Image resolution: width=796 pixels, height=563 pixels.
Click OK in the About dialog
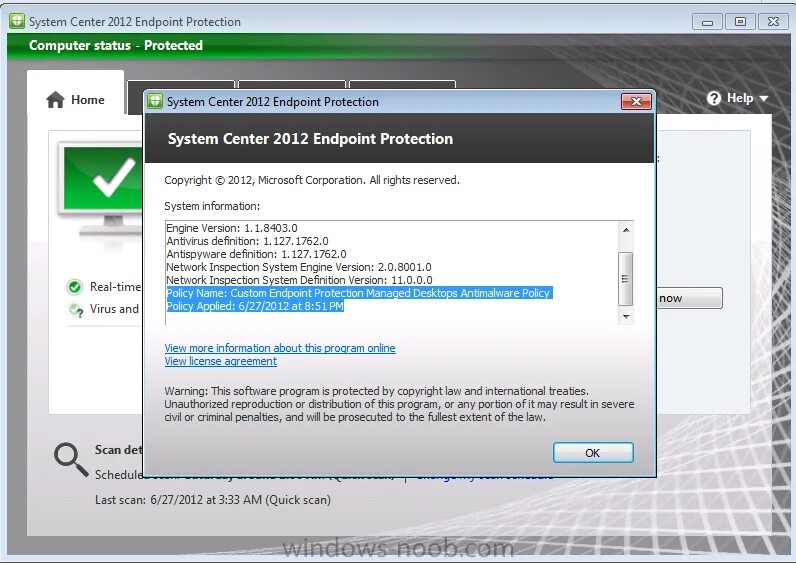click(593, 452)
